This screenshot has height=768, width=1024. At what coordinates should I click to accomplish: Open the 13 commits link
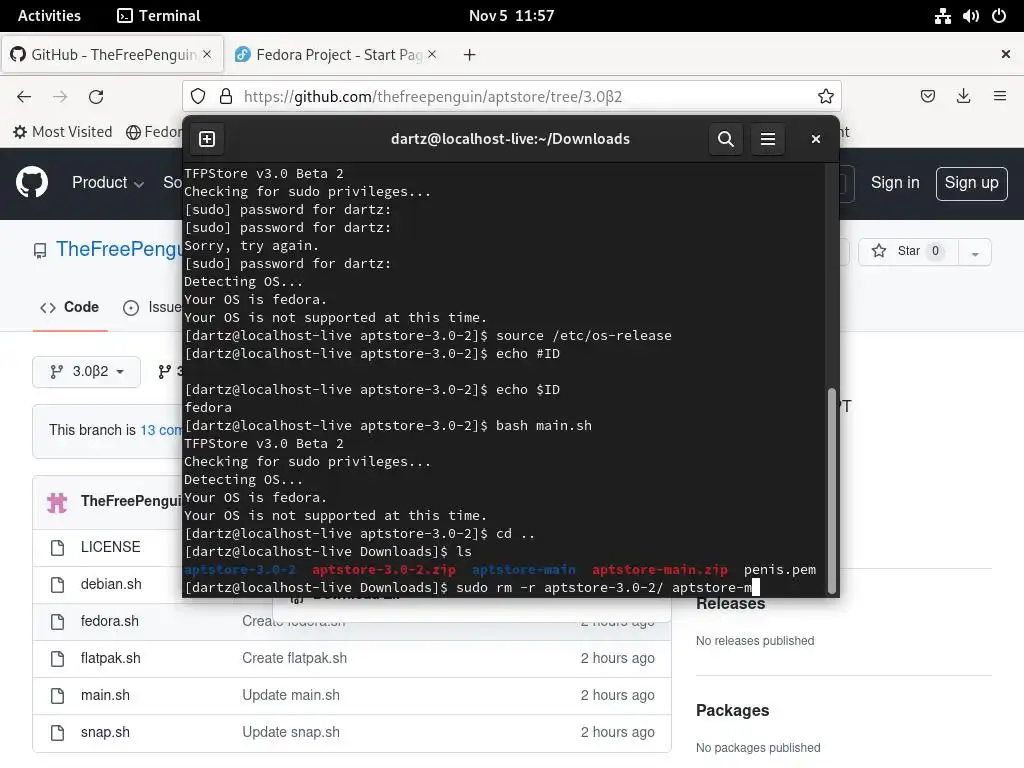161,430
